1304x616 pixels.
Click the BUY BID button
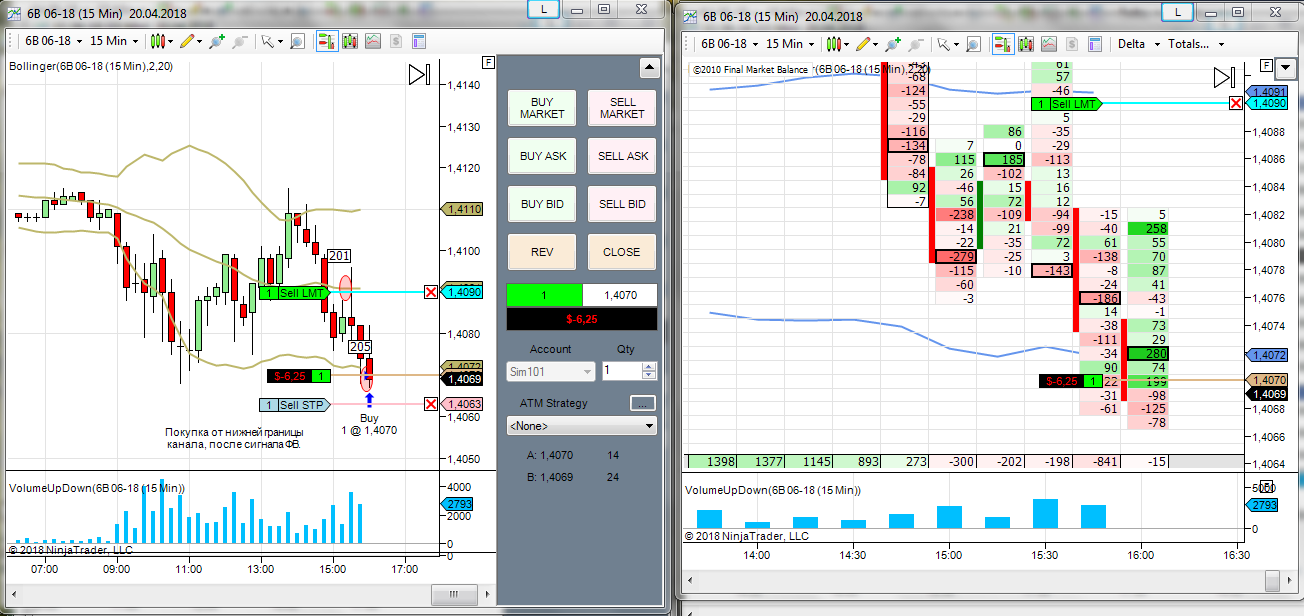pos(542,204)
